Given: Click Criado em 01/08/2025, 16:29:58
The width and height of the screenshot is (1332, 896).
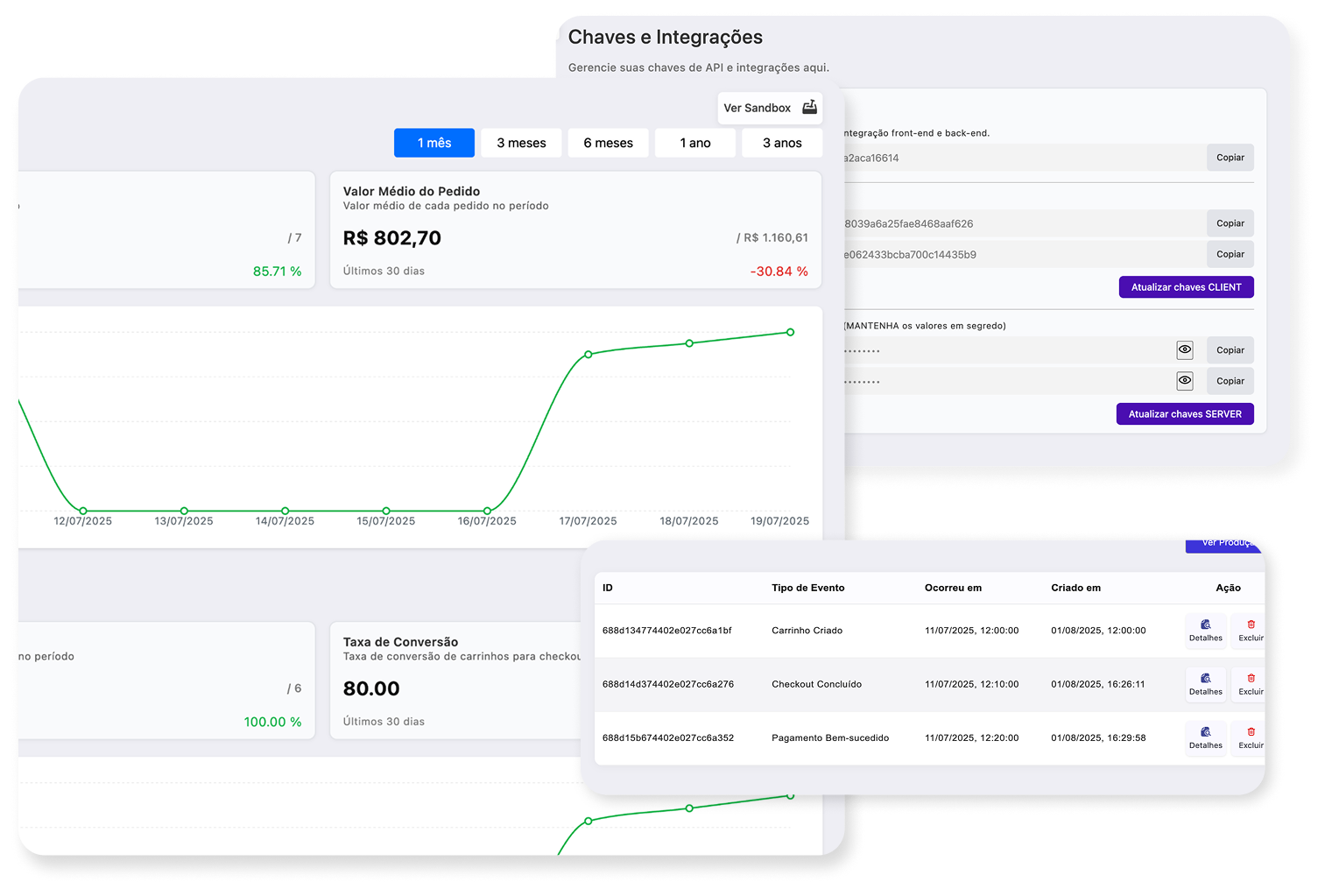Looking at the screenshot, I should (x=1098, y=737).
